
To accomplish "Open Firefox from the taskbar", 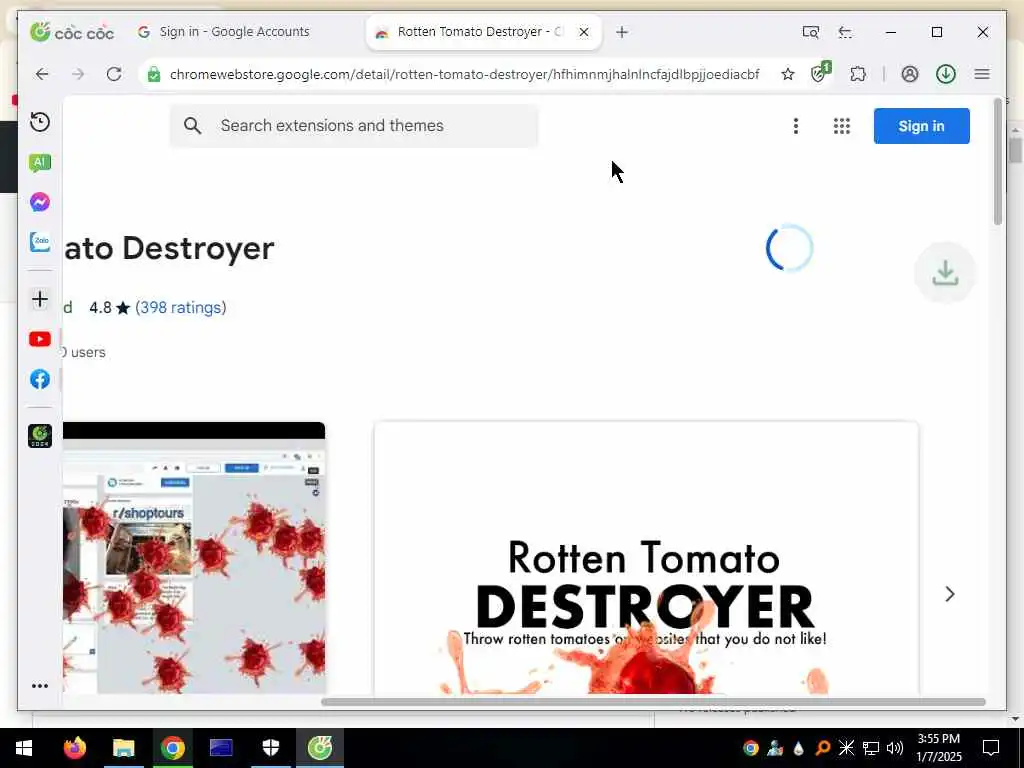I will tap(74, 748).
